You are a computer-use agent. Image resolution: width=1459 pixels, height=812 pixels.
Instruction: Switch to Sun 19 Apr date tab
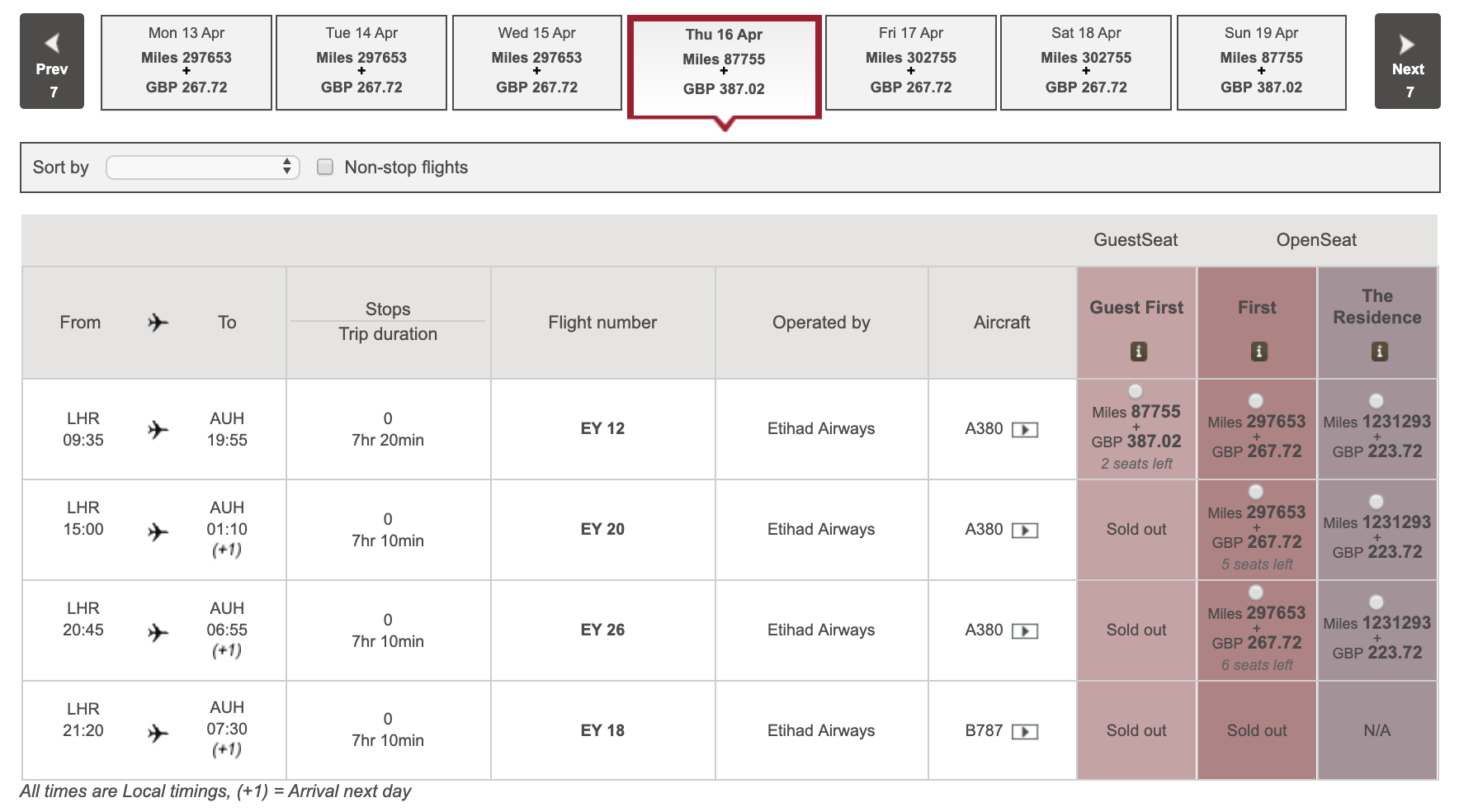pyautogui.click(x=1261, y=62)
